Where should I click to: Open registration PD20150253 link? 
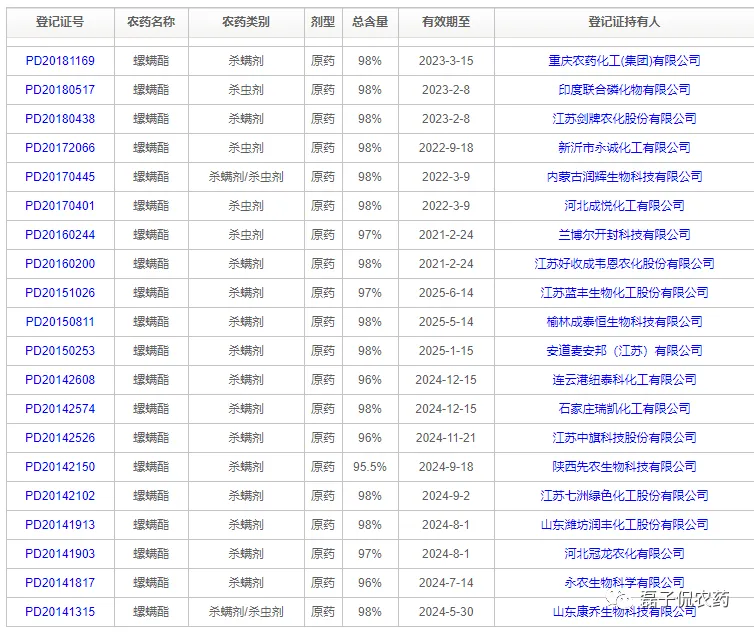60,351
